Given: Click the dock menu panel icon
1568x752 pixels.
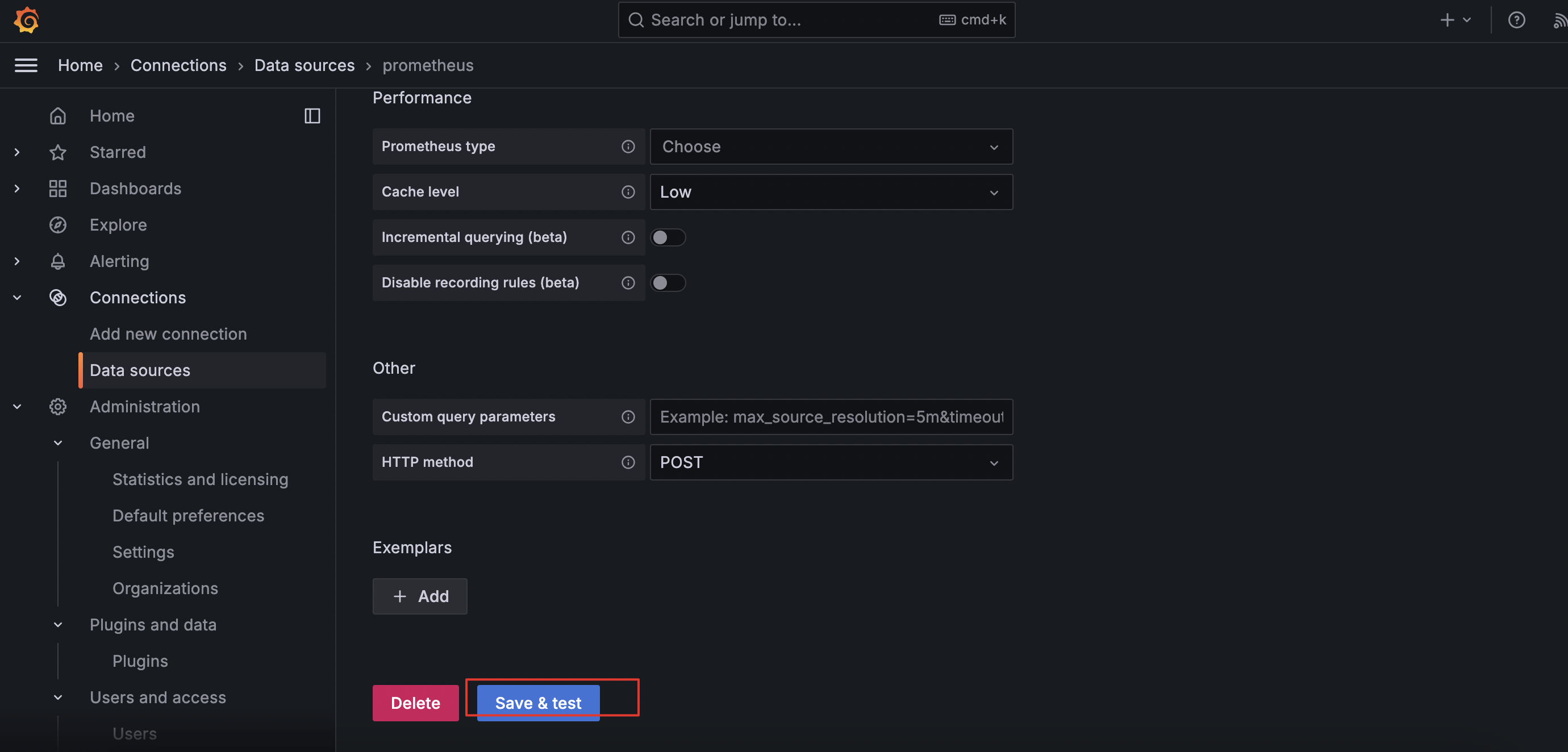Looking at the screenshot, I should pos(312,116).
